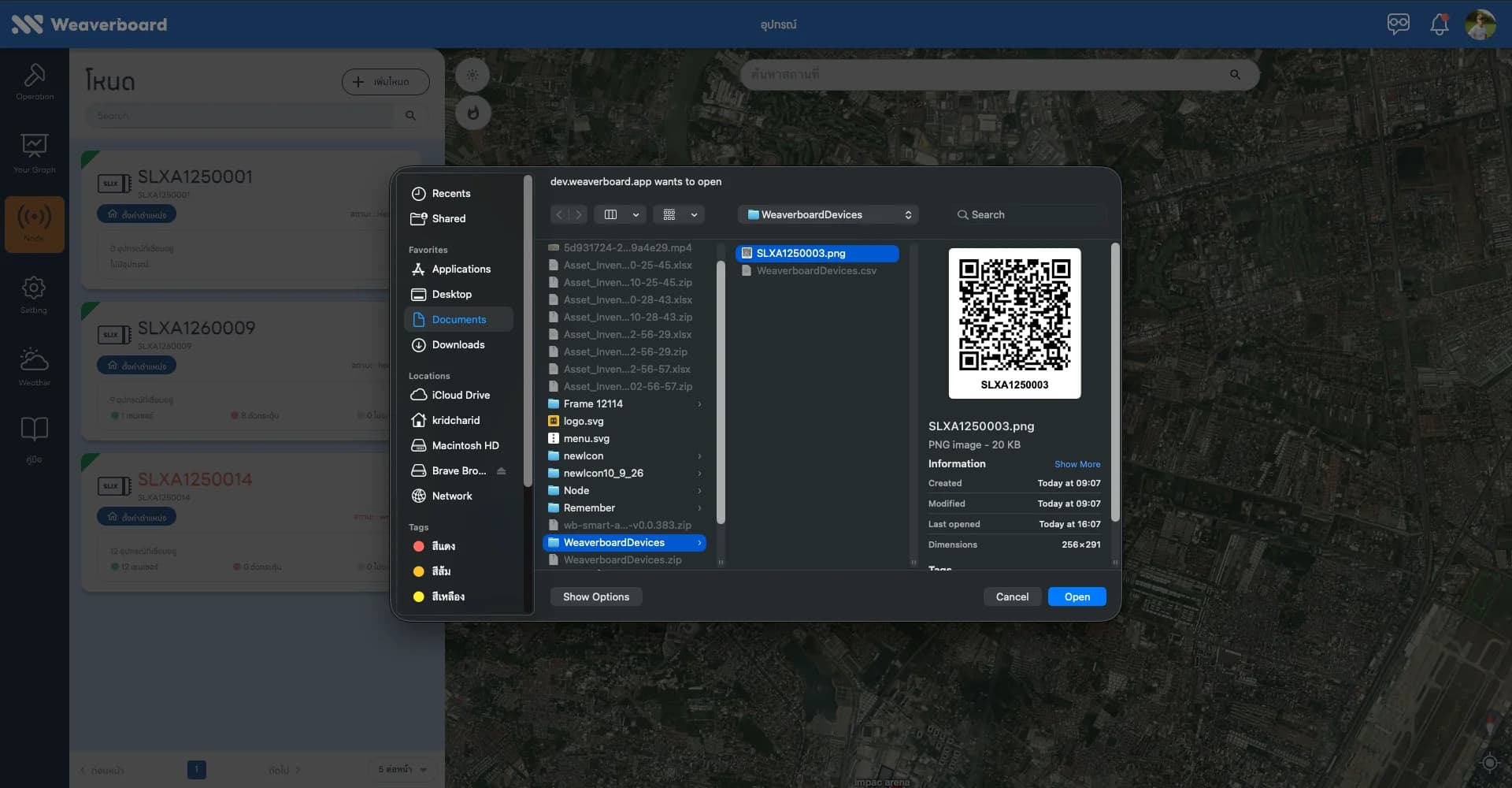Image resolution: width=1512 pixels, height=788 pixels.
Task: Open the items-per-page dropdown in node list
Action: click(x=402, y=769)
